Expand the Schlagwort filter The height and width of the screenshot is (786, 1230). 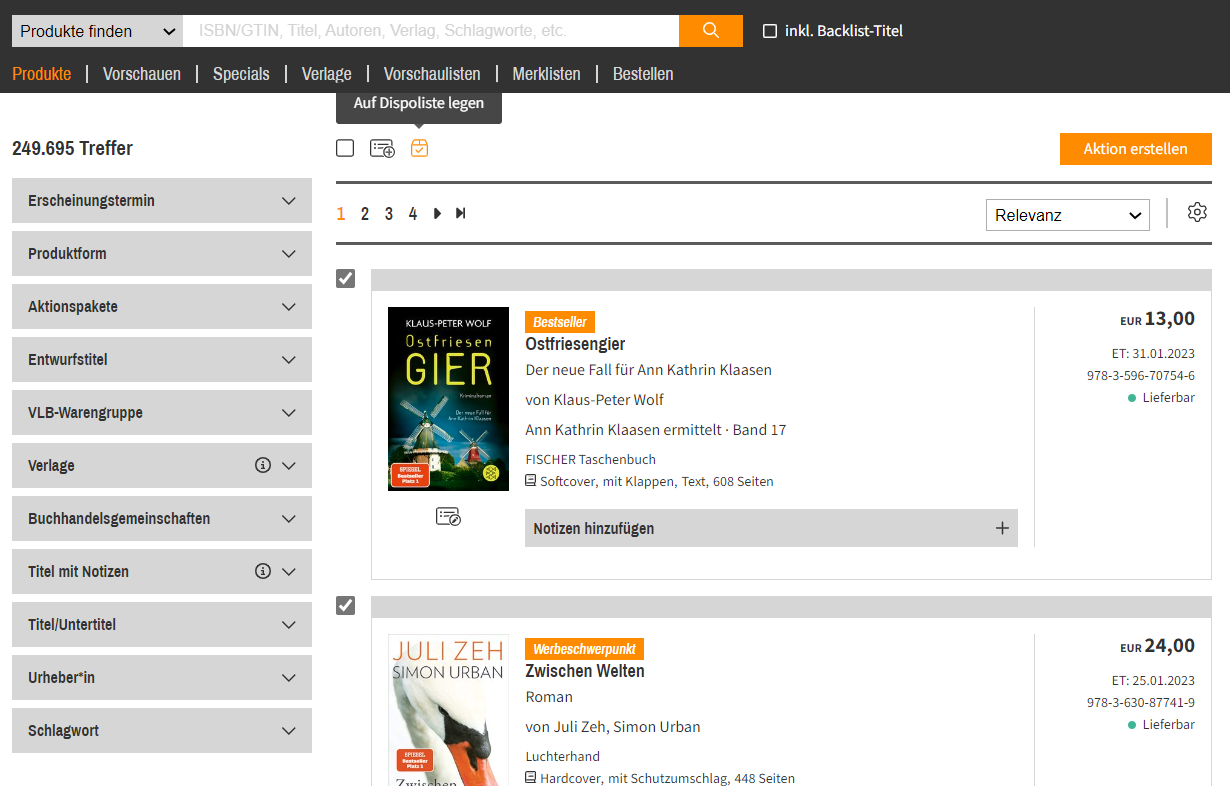162,731
